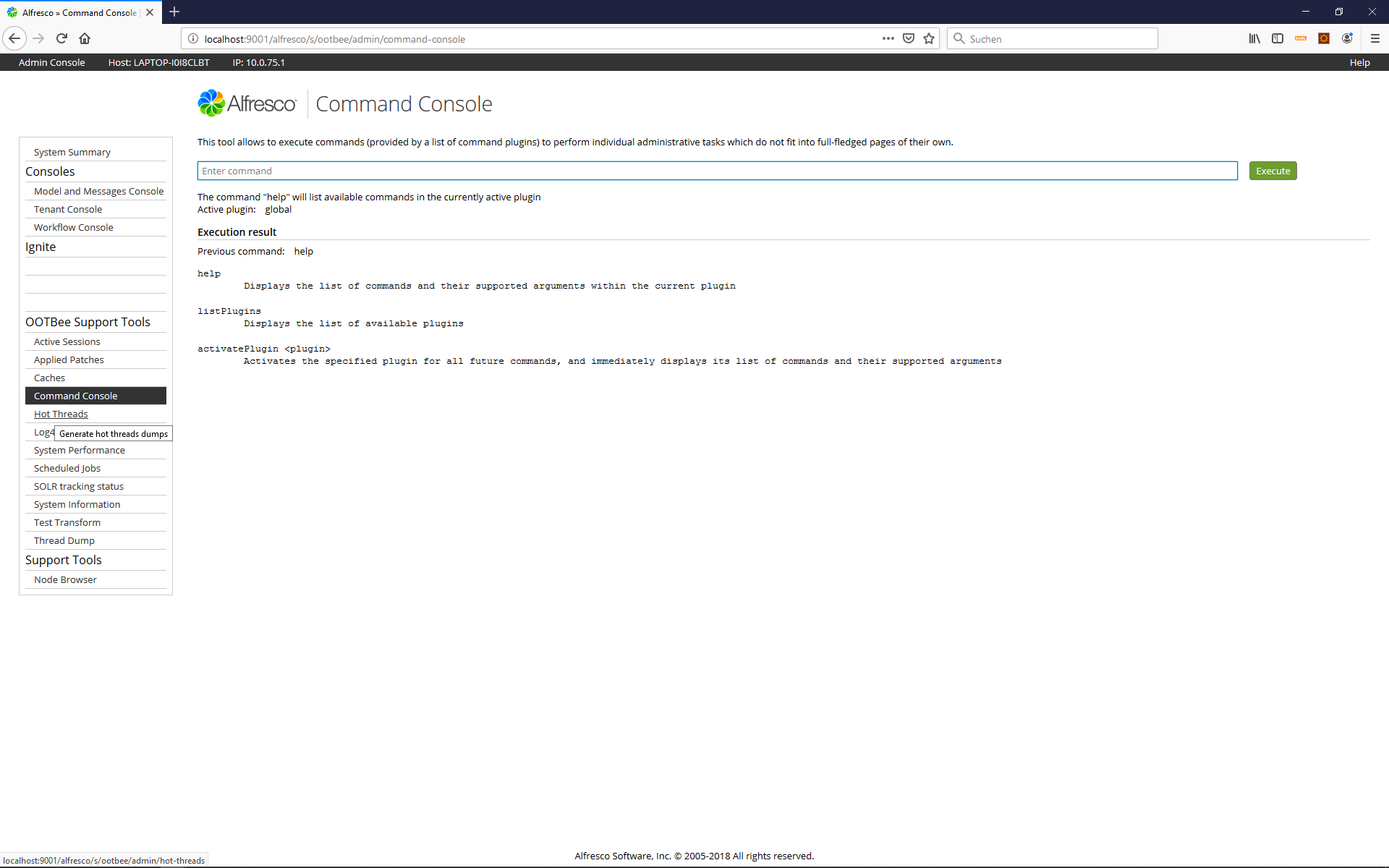Expand the OOTBee Support Tools section

coord(87,322)
